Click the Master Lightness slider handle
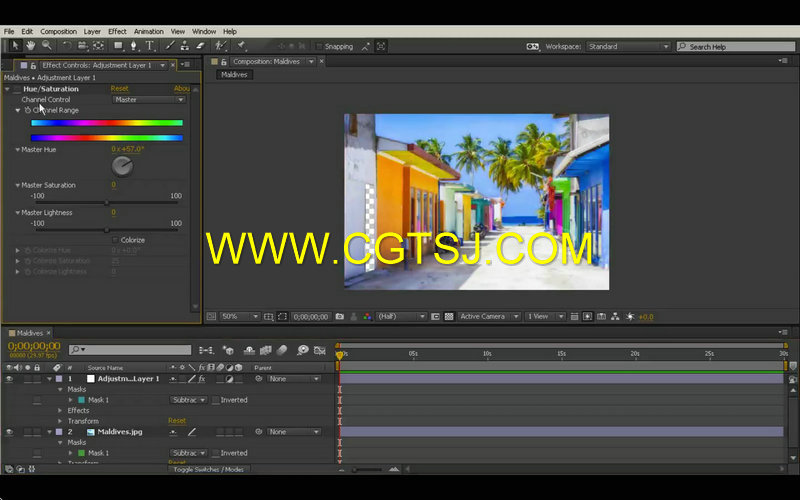Image resolution: width=800 pixels, height=500 pixels. tap(107, 230)
